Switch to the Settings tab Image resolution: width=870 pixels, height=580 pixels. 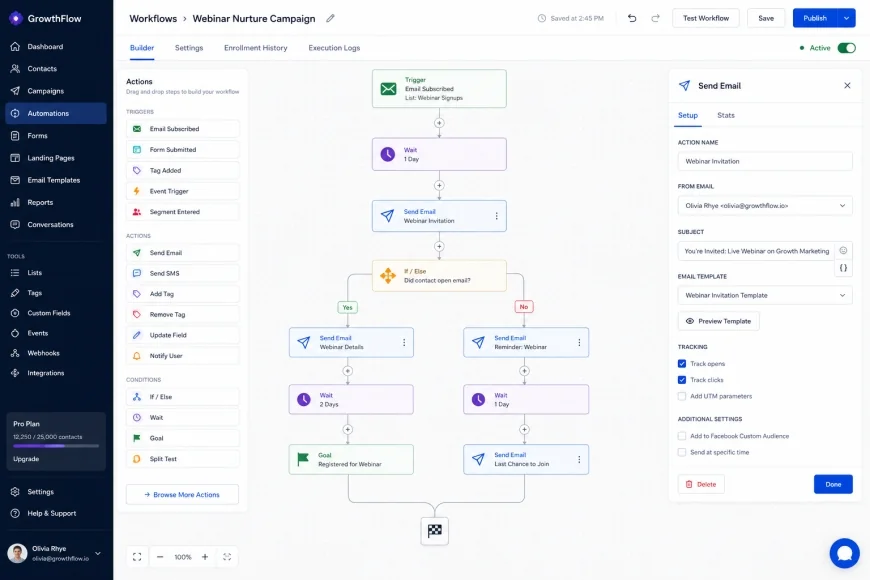pos(189,48)
